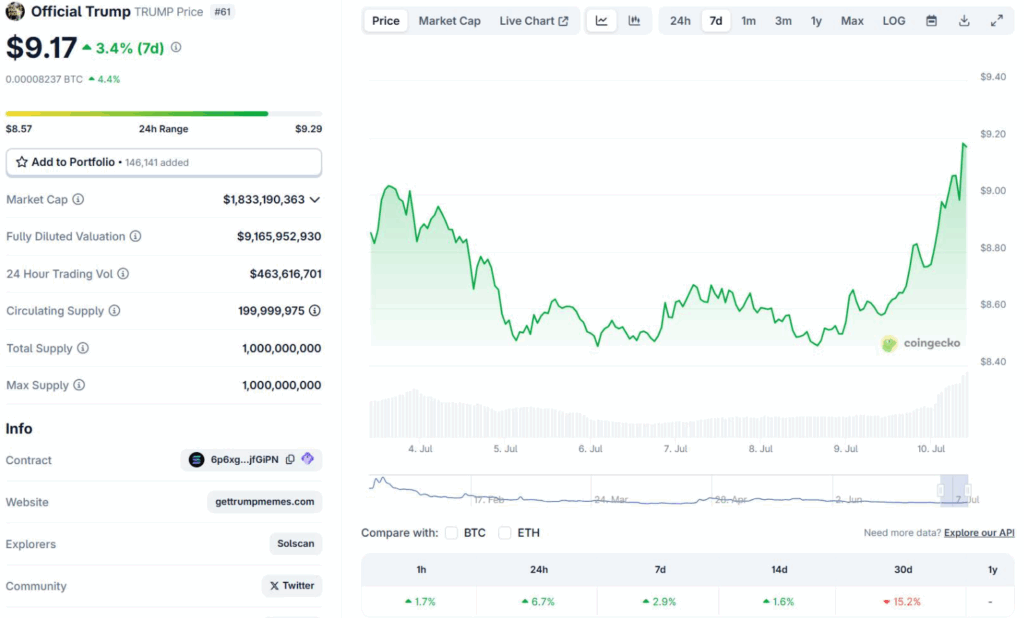Image resolution: width=1024 pixels, height=618 pixels.
Task: Switch to line chart view
Action: (601, 21)
